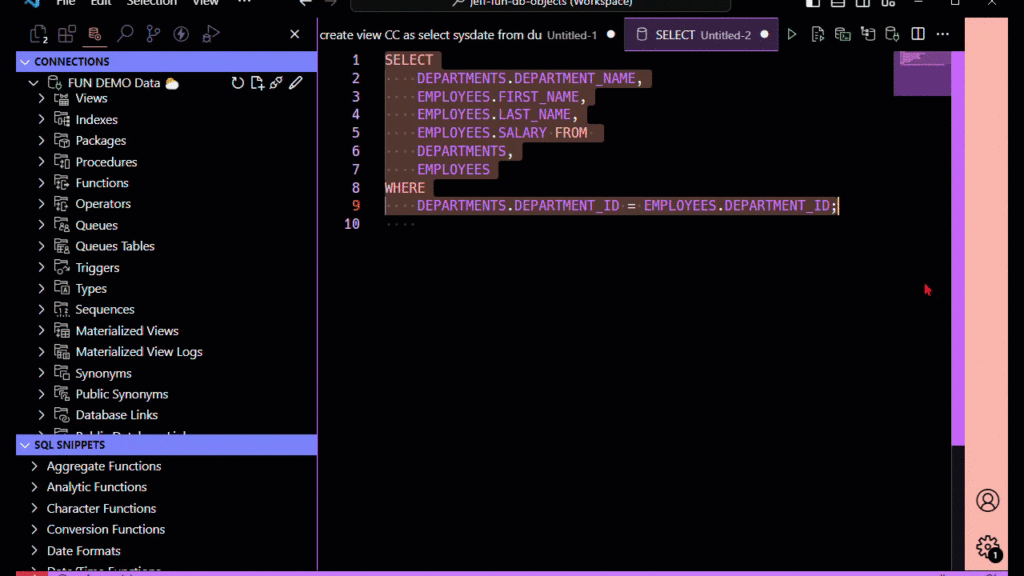The width and height of the screenshot is (1024, 576).
Task: Open the editor more actions ellipsis
Action: [942, 33]
